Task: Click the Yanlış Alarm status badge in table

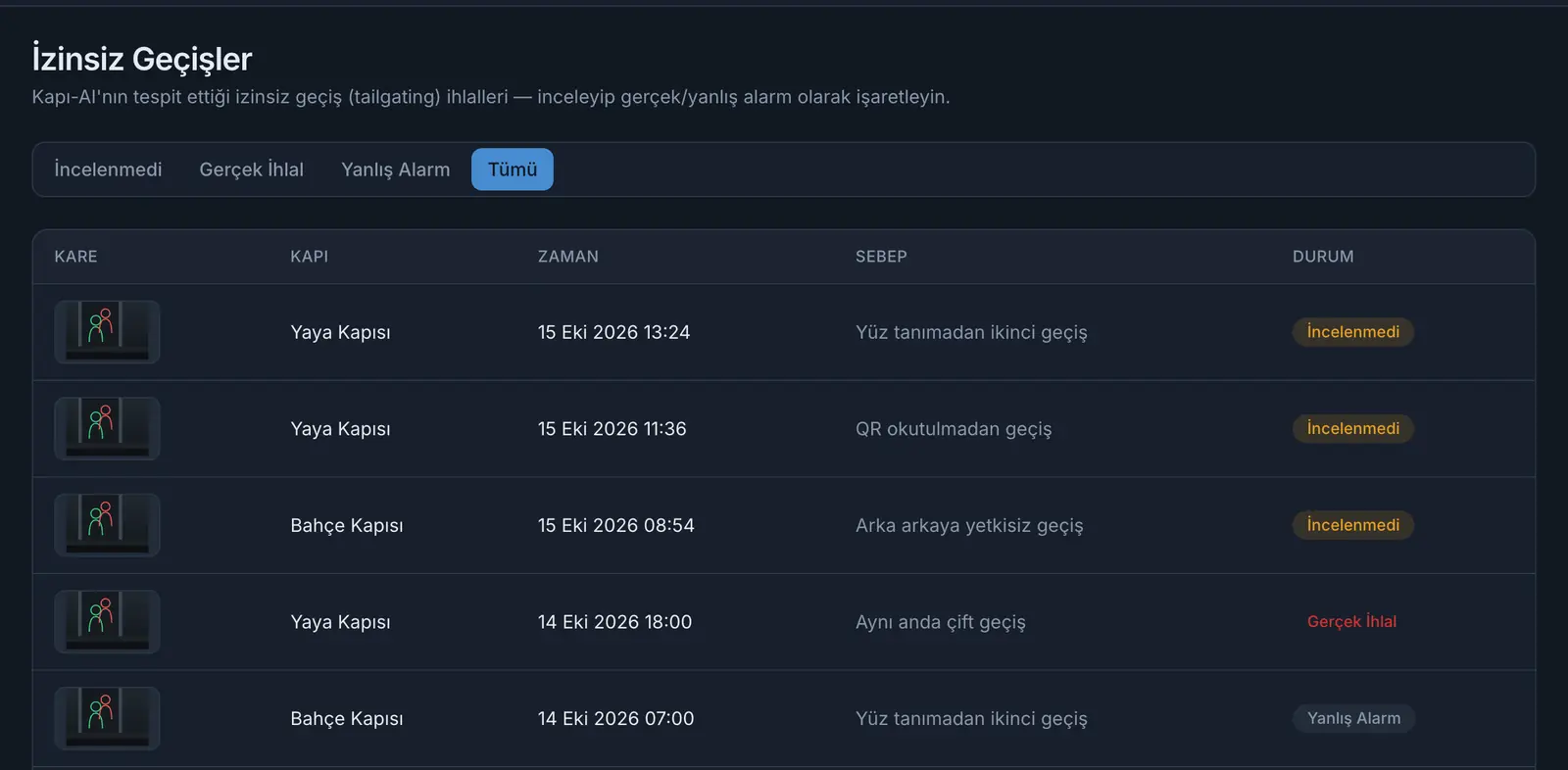Action: [x=1354, y=718]
